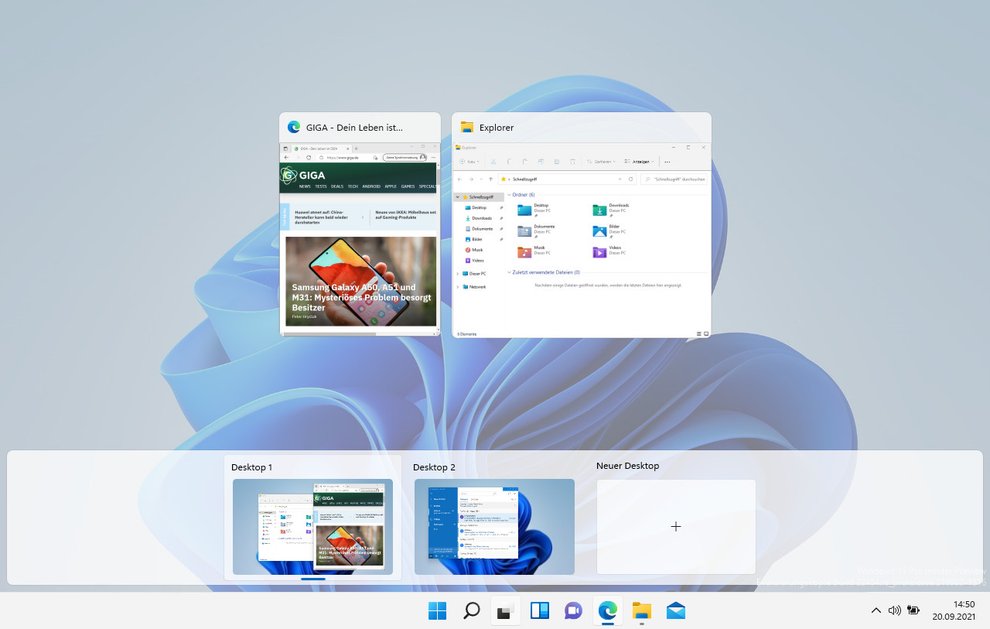Open the Mail app from taskbar
990x629 pixels.
tap(676, 611)
